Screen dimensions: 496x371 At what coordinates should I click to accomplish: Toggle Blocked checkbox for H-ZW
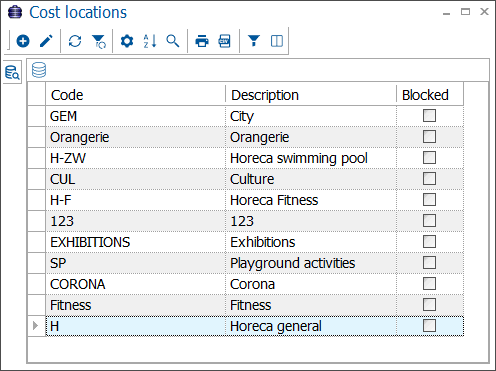[x=429, y=158]
